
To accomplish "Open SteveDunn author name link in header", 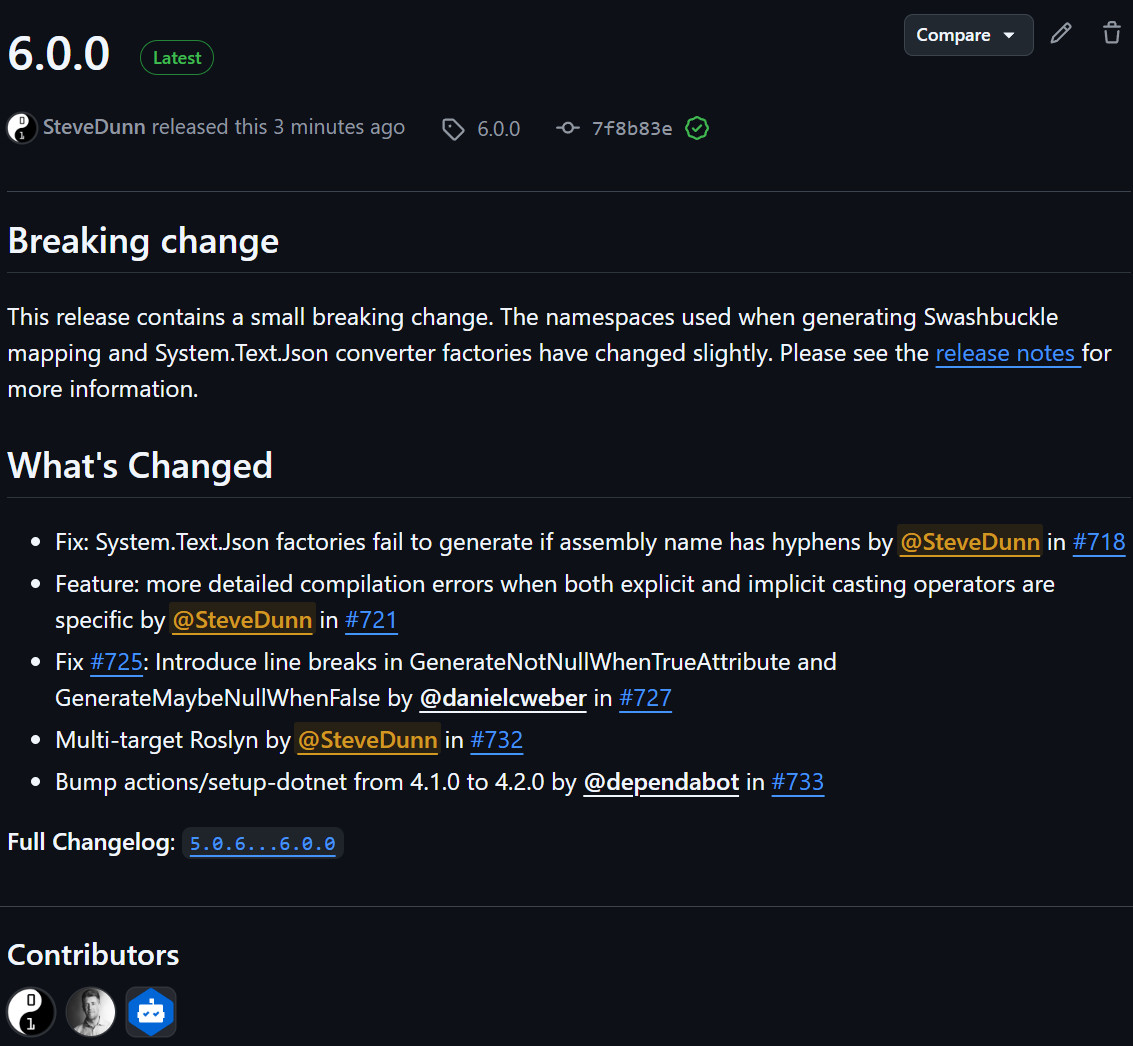I will 94,127.
